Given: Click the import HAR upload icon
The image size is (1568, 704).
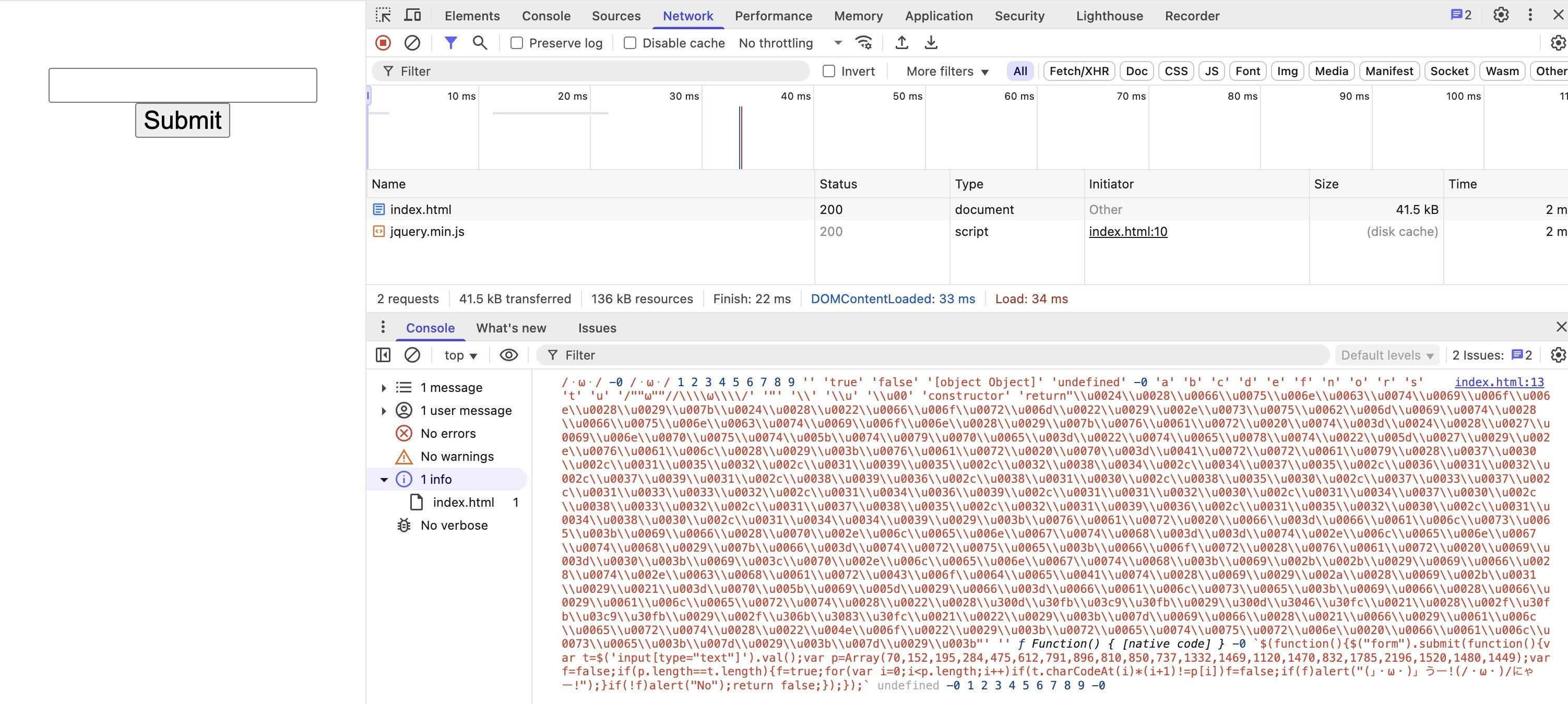Looking at the screenshot, I should click(x=901, y=43).
